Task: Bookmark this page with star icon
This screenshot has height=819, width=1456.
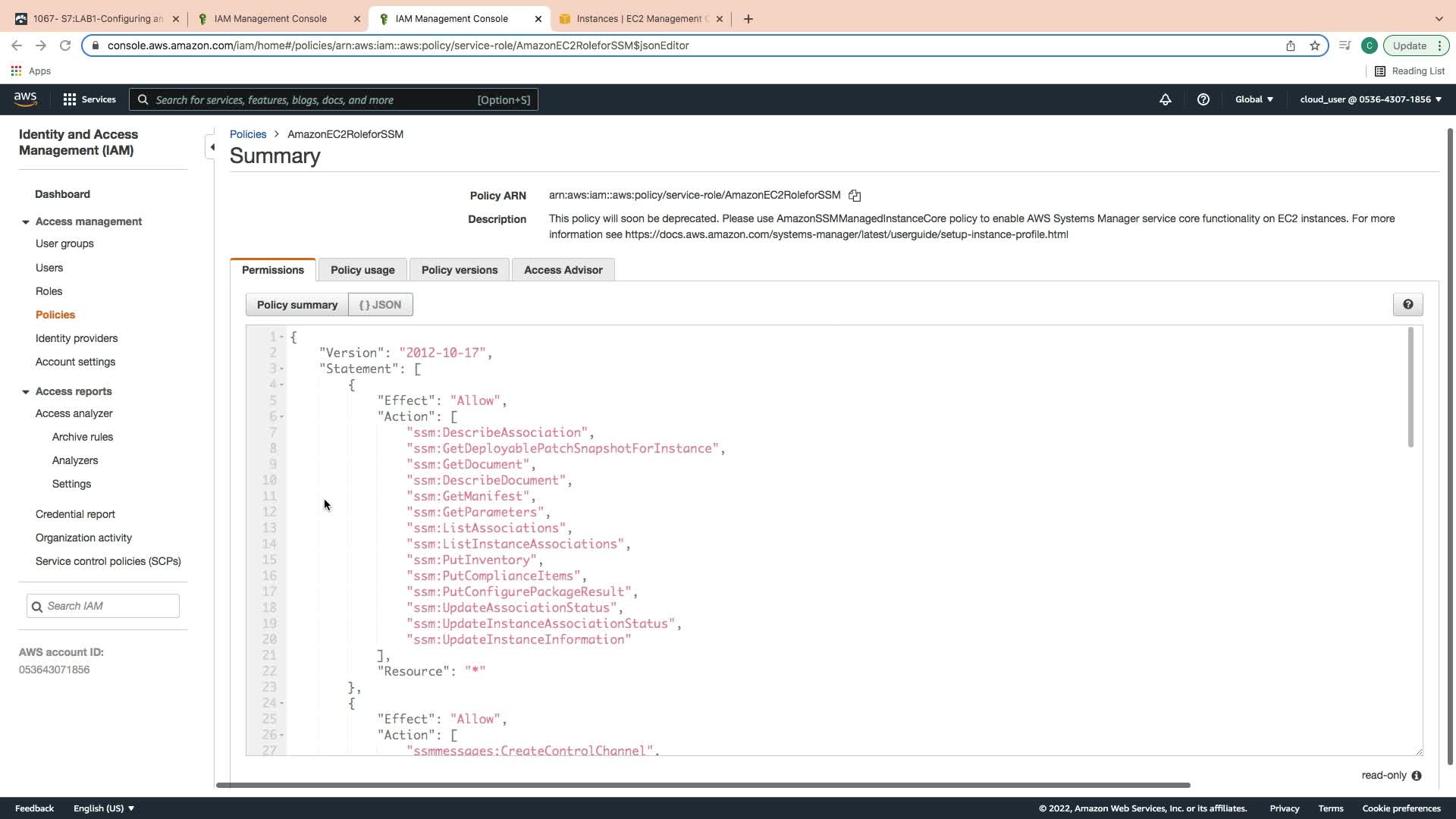Action: [1315, 45]
